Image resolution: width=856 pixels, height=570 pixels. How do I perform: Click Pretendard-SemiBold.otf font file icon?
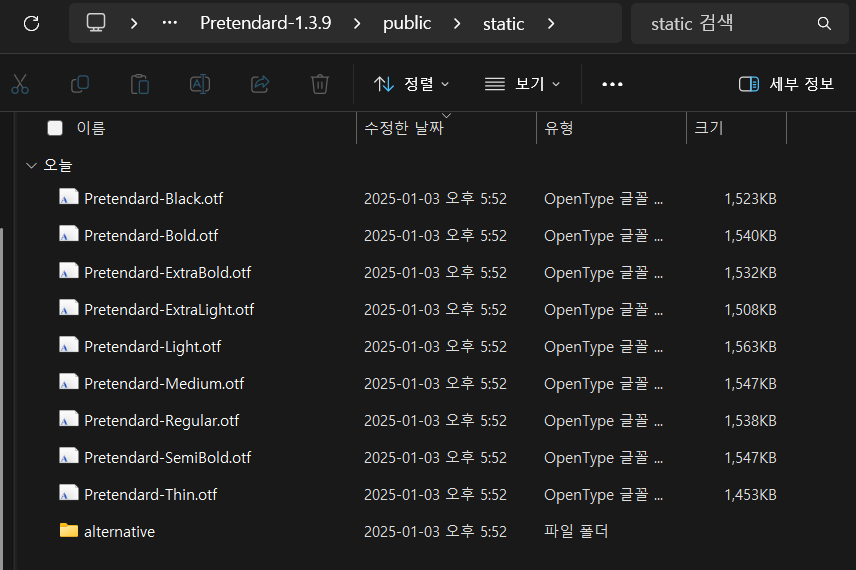coord(69,457)
